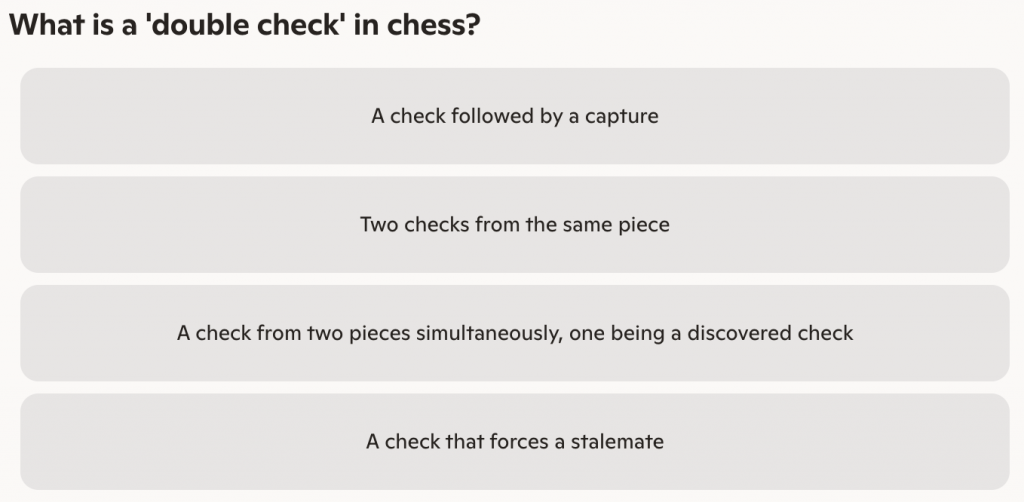Select the two pieces simultaneously answer

[514, 333]
